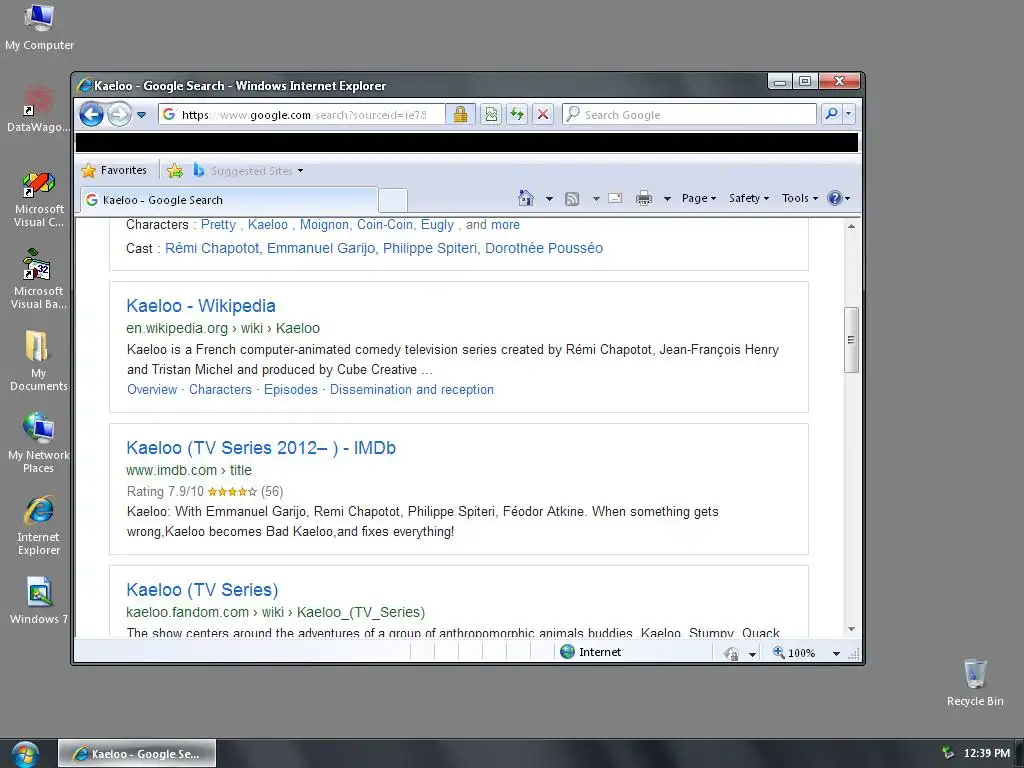Click the Read Mail envelope icon
The image size is (1024, 768).
coord(615,198)
